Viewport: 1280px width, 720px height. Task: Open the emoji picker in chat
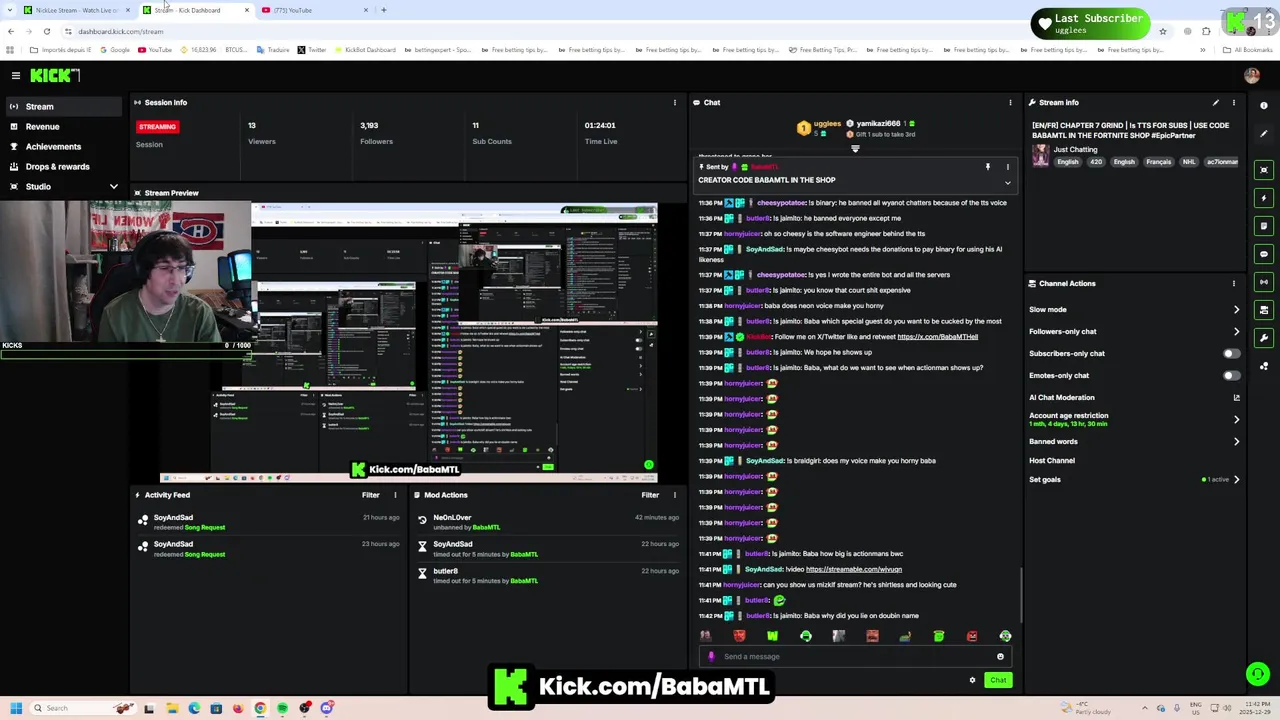(x=1000, y=656)
